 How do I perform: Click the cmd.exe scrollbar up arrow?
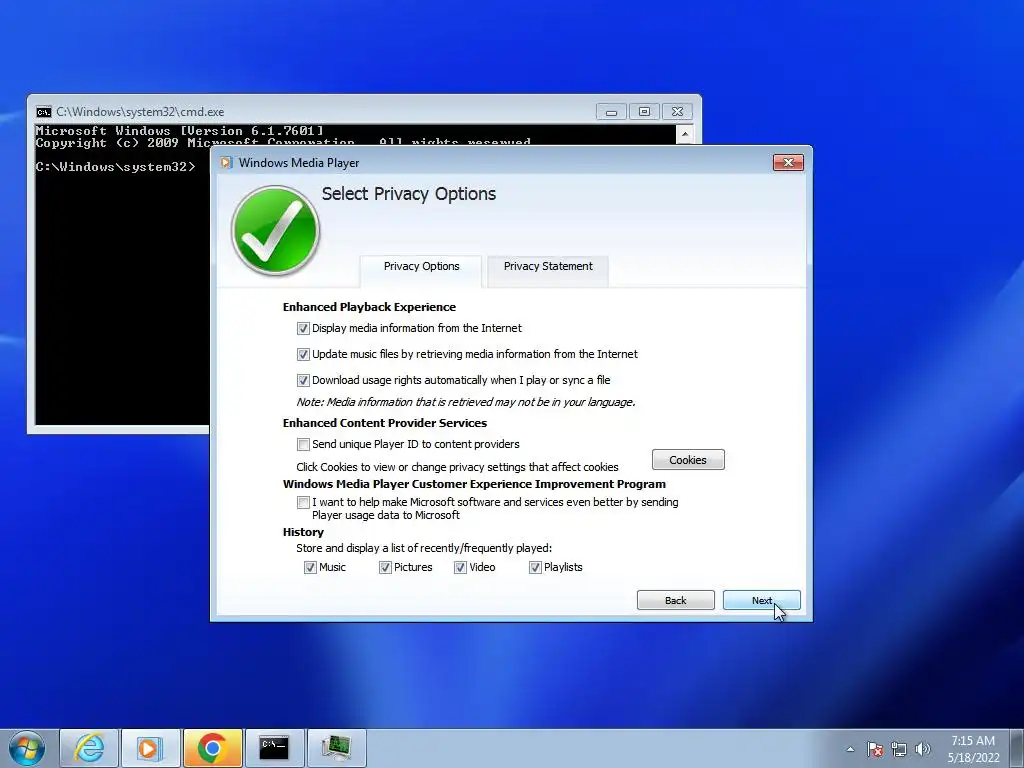click(684, 134)
